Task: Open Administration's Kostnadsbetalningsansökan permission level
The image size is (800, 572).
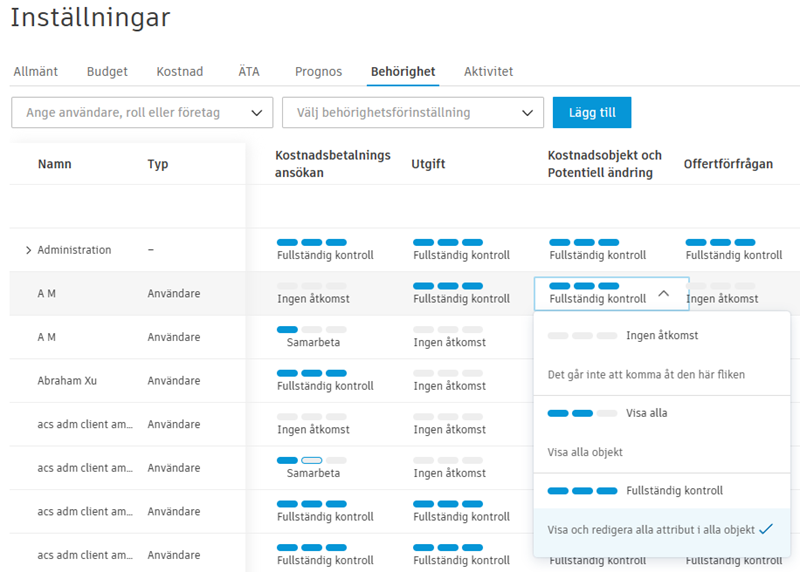Action: [x=325, y=250]
